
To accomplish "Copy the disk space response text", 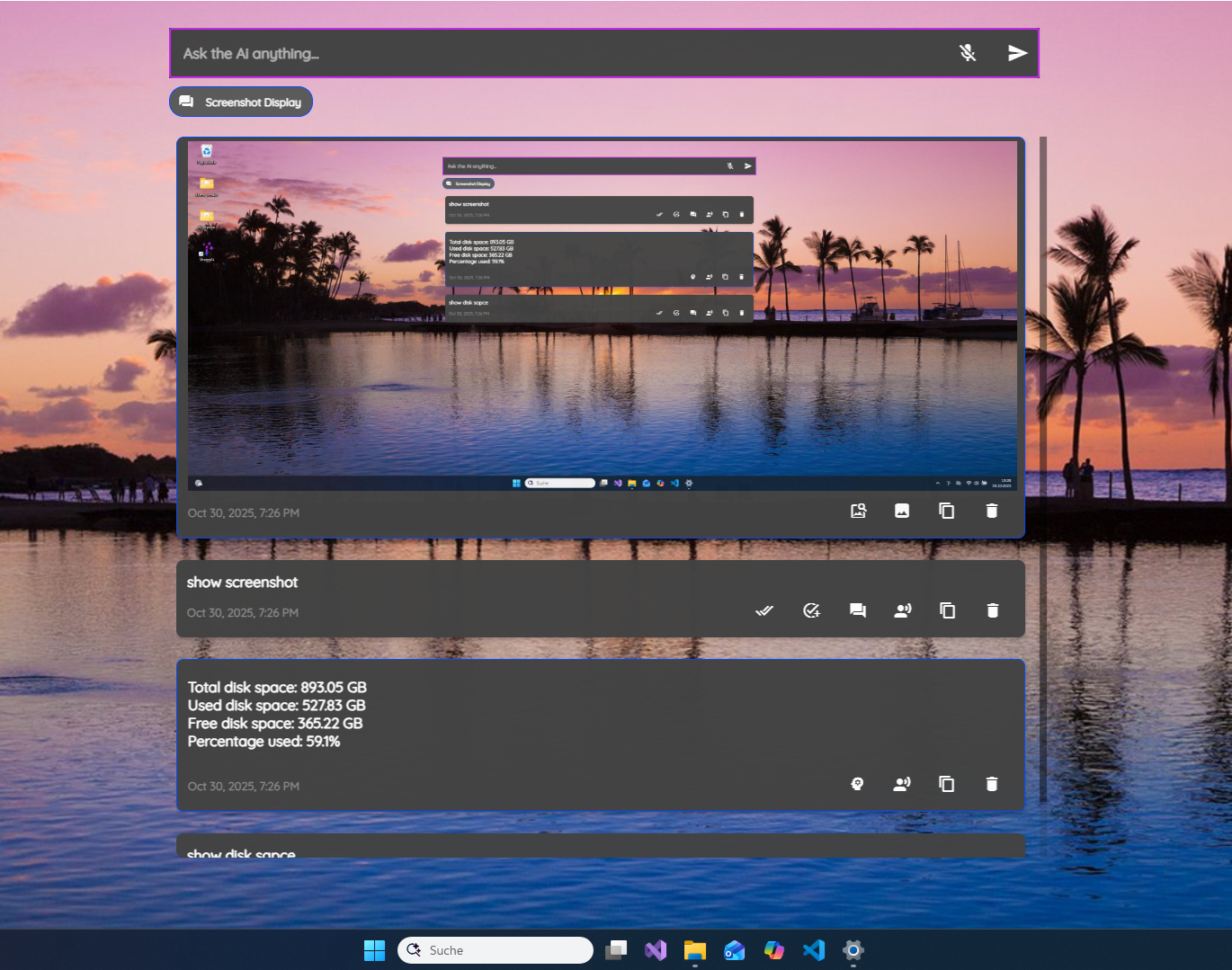I will 947,783.
